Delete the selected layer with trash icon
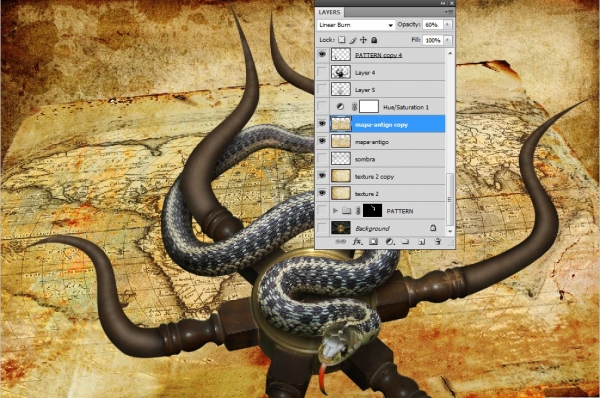 (438, 241)
